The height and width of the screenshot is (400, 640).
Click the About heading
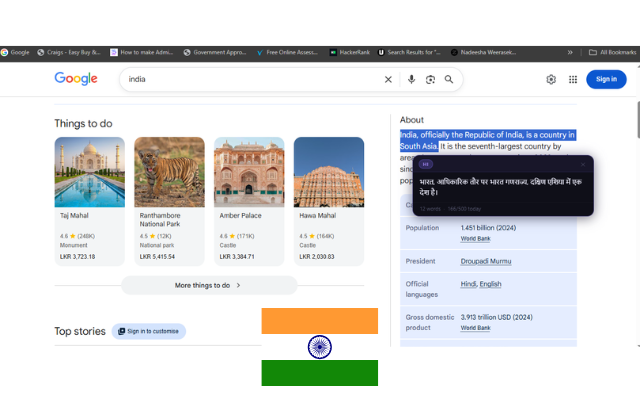(x=411, y=120)
